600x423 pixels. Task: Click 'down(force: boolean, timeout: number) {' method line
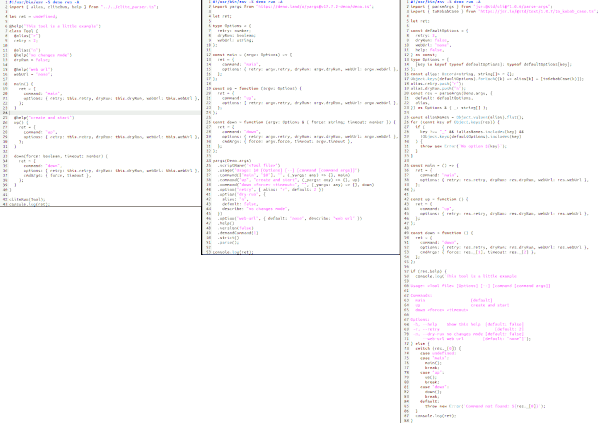(61, 156)
